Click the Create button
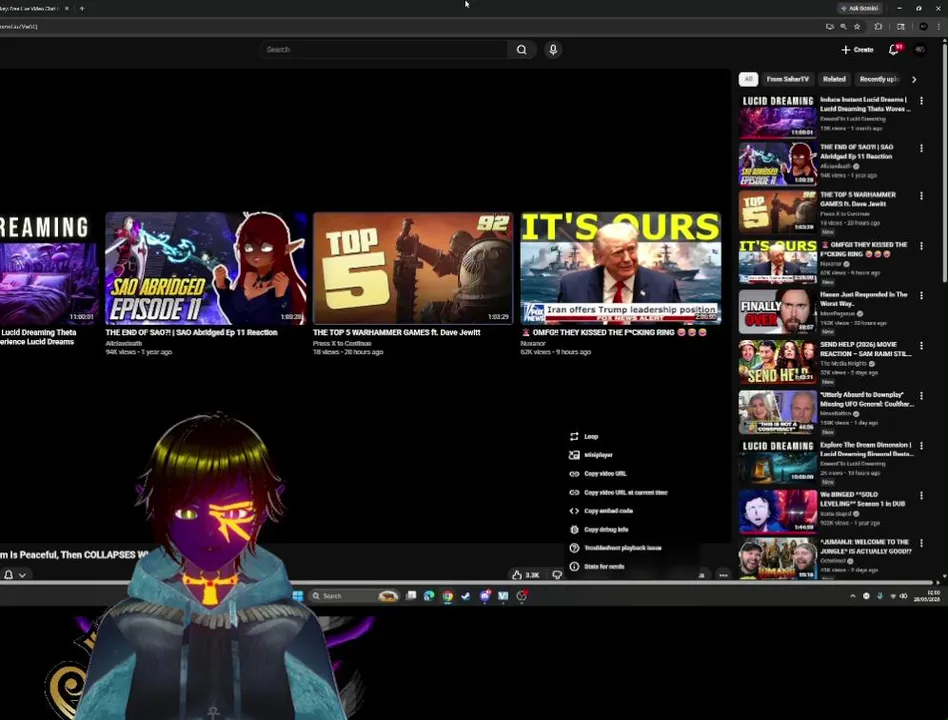This screenshot has height=720, width=948. (857, 50)
